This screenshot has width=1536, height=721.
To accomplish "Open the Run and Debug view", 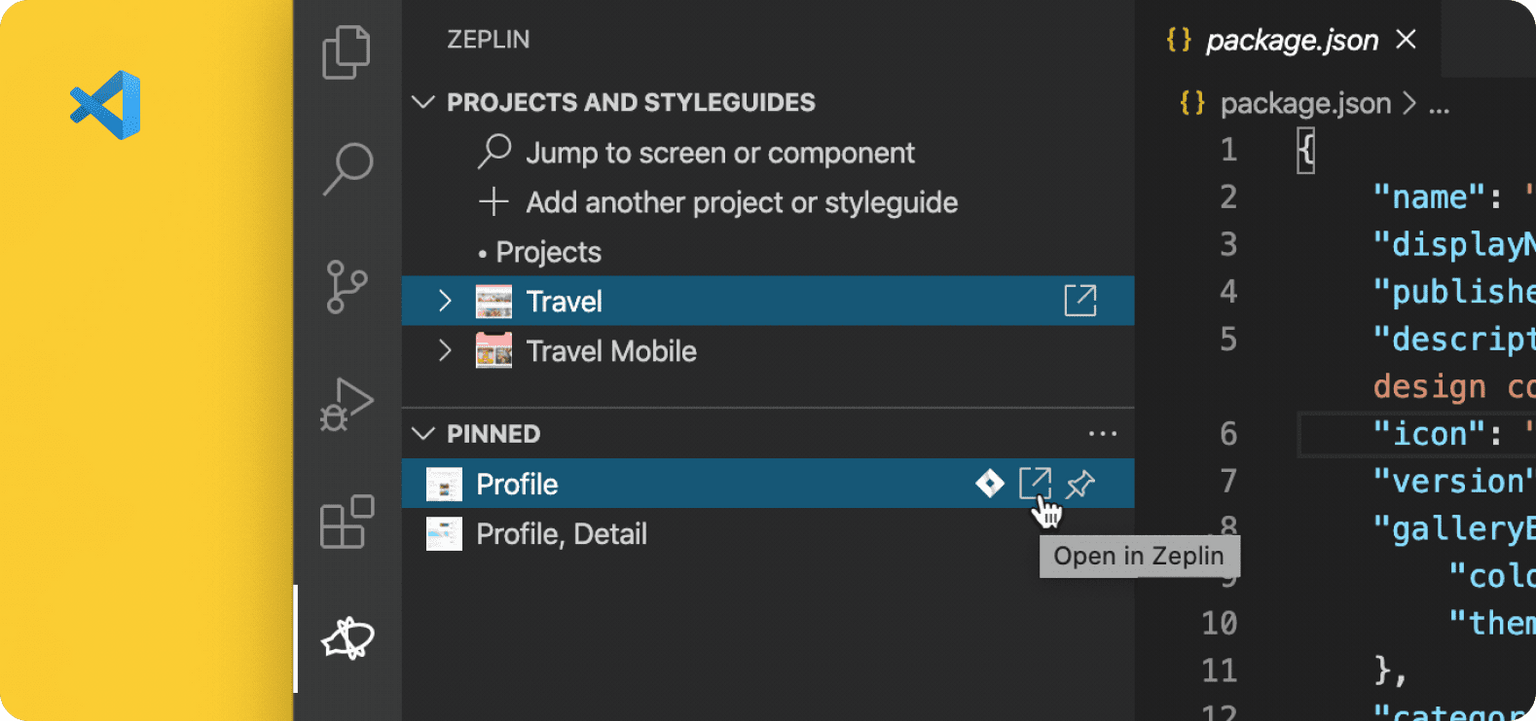I will click(346, 404).
